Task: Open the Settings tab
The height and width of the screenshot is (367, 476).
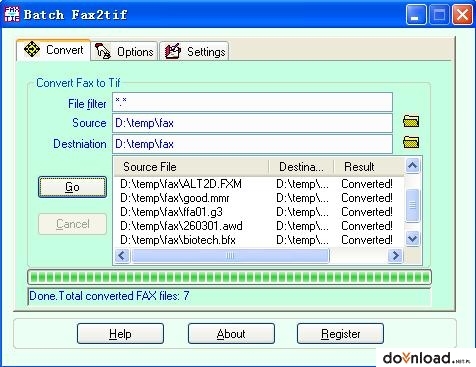Action: (x=194, y=51)
